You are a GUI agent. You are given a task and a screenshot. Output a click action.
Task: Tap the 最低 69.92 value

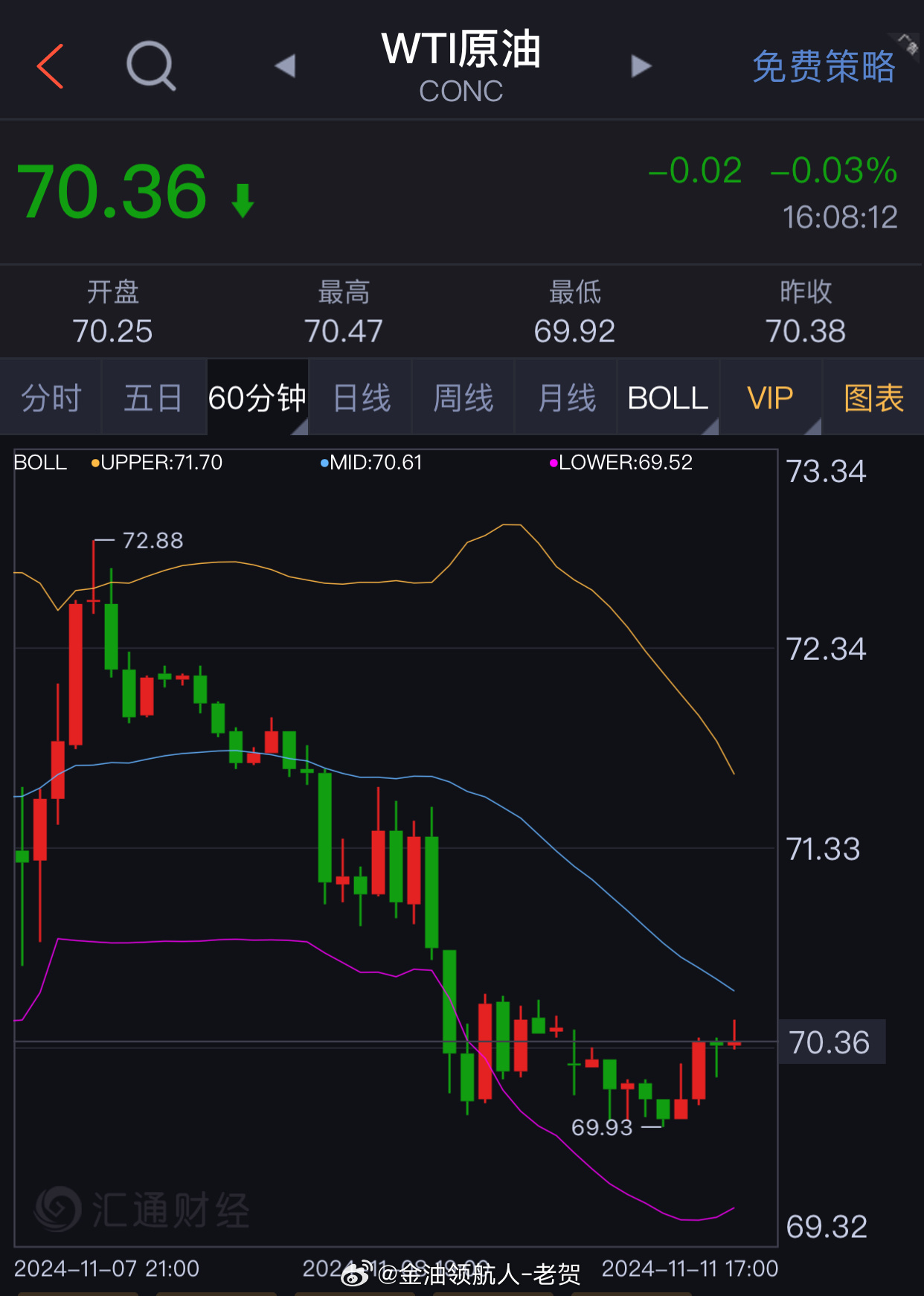click(574, 331)
